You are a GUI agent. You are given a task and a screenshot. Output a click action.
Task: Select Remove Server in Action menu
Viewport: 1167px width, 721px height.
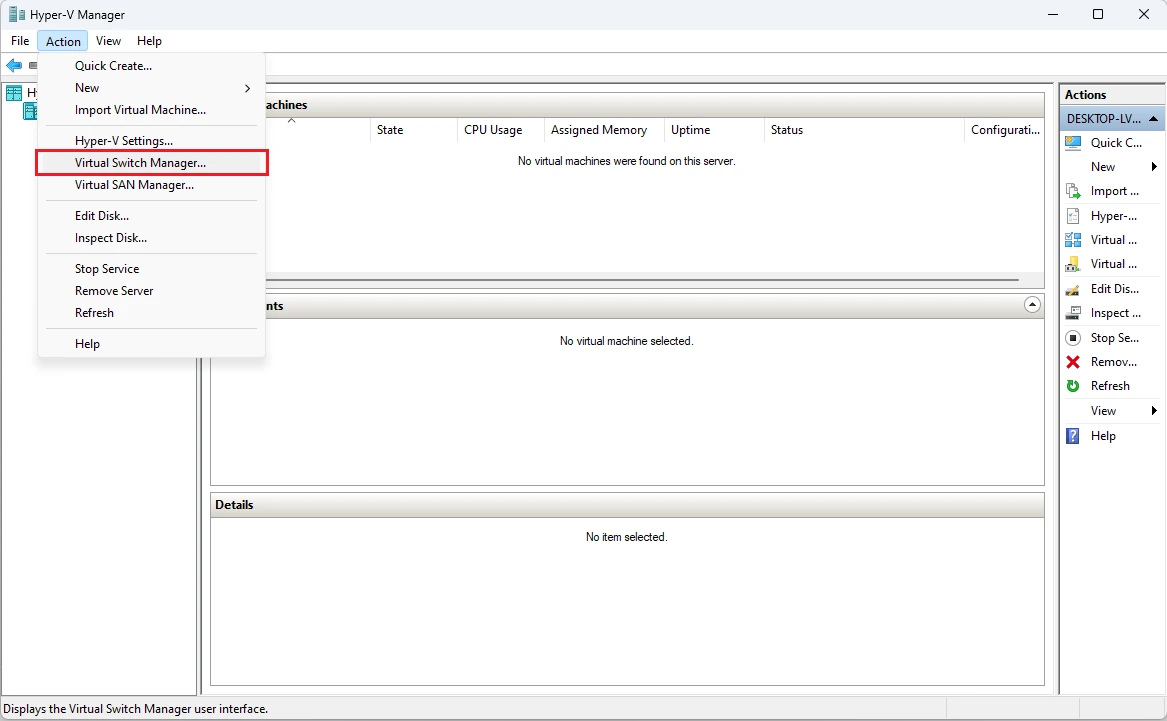pyautogui.click(x=151, y=291)
